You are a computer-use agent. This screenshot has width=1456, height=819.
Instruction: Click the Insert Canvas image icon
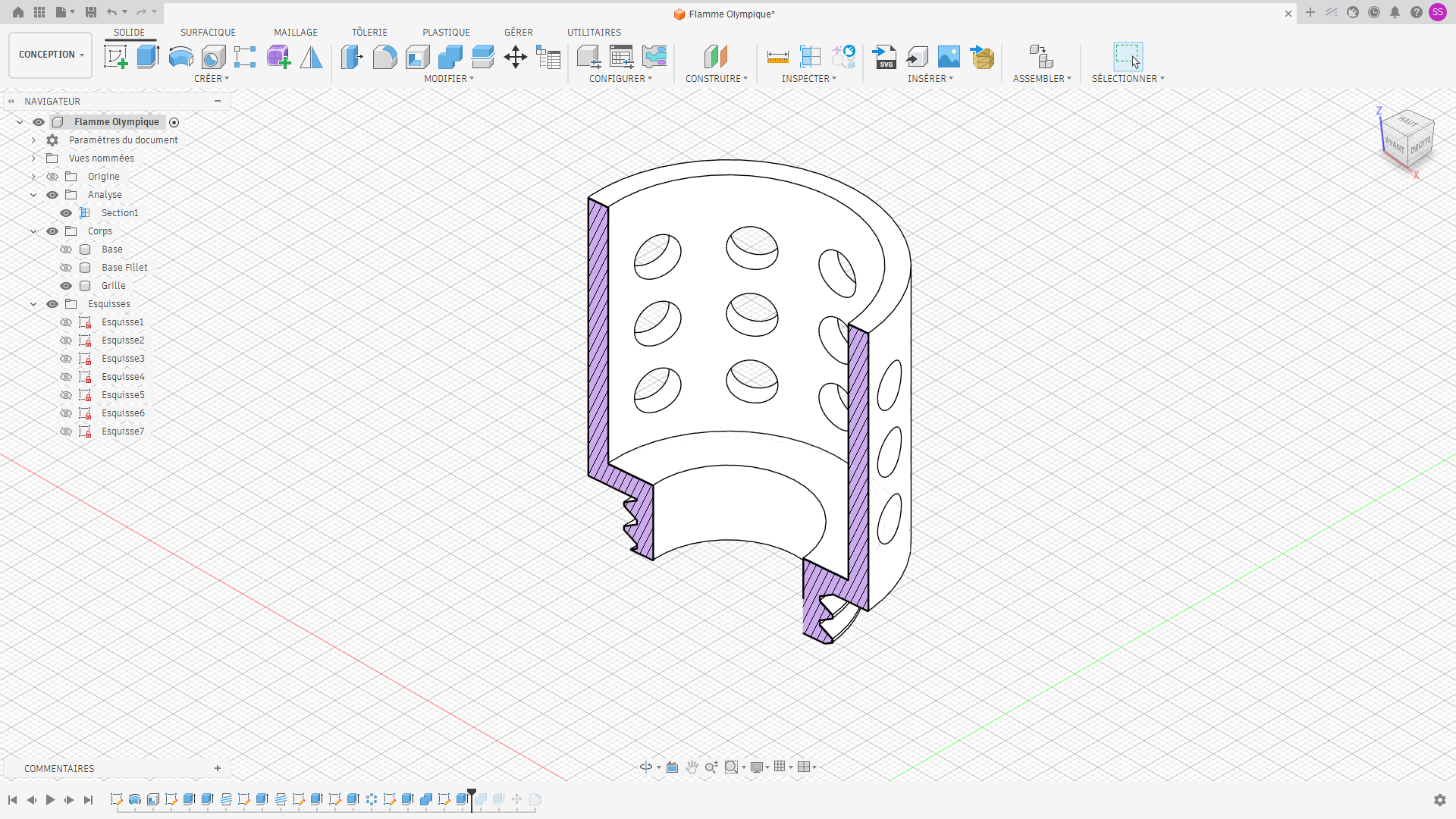coord(949,57)
